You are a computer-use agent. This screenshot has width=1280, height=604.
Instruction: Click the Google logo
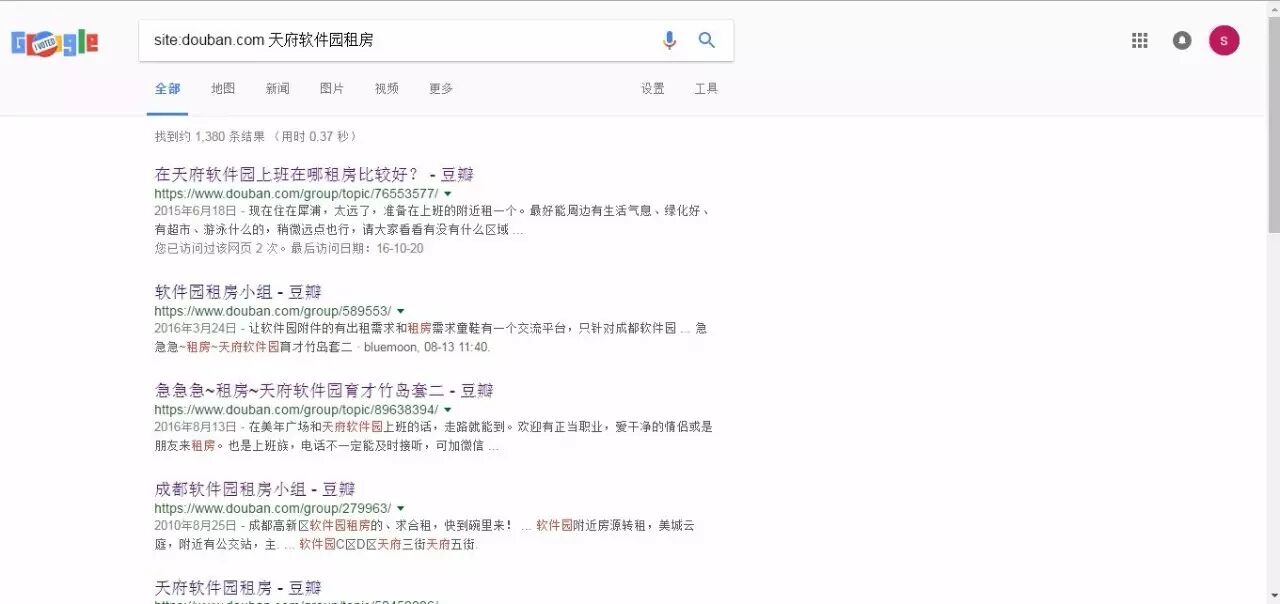[x=54, y=42]
